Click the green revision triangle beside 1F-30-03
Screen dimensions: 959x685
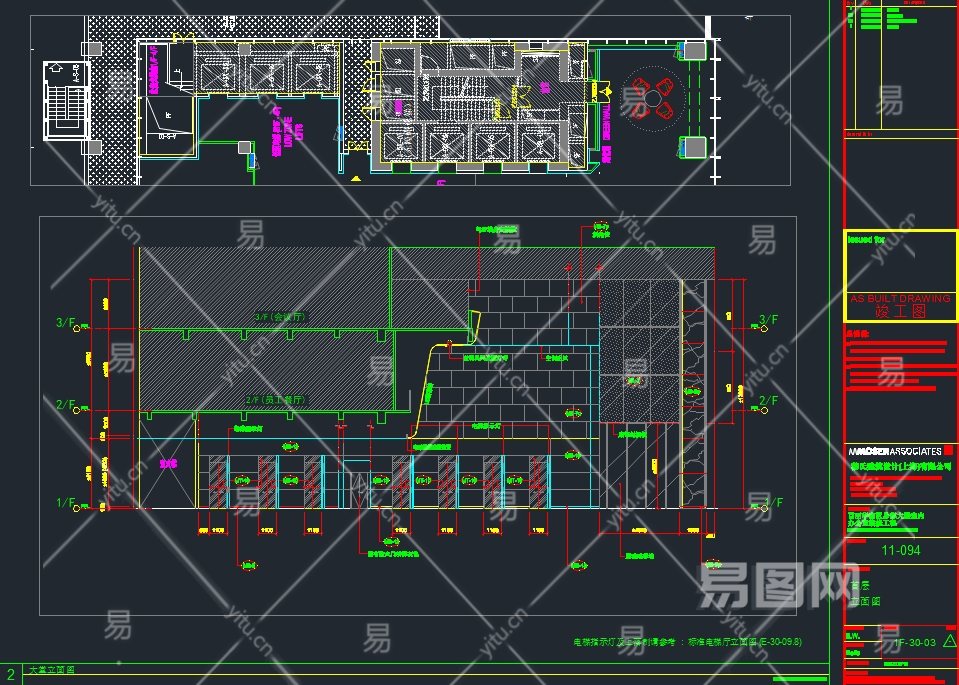point(949,641)
